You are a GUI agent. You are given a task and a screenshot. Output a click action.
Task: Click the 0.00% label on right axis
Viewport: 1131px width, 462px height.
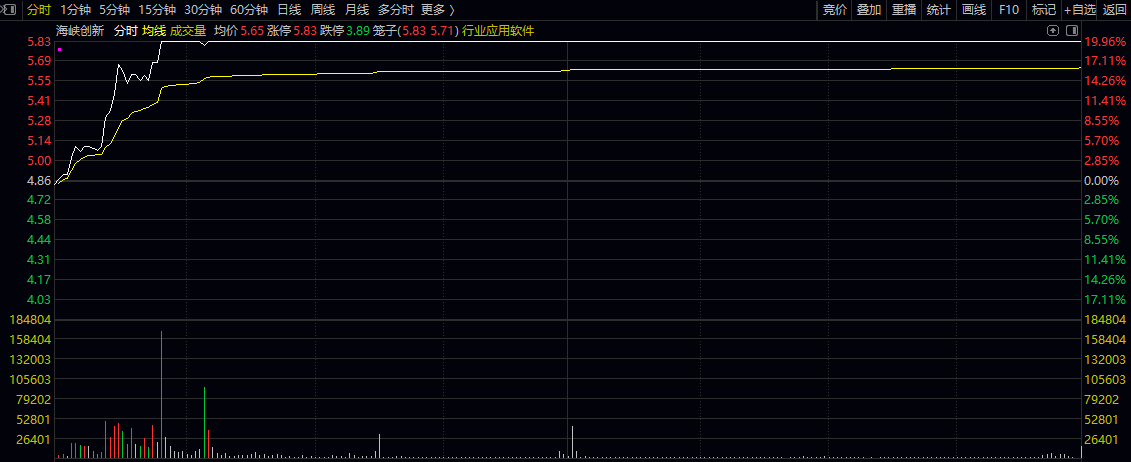1101,180
